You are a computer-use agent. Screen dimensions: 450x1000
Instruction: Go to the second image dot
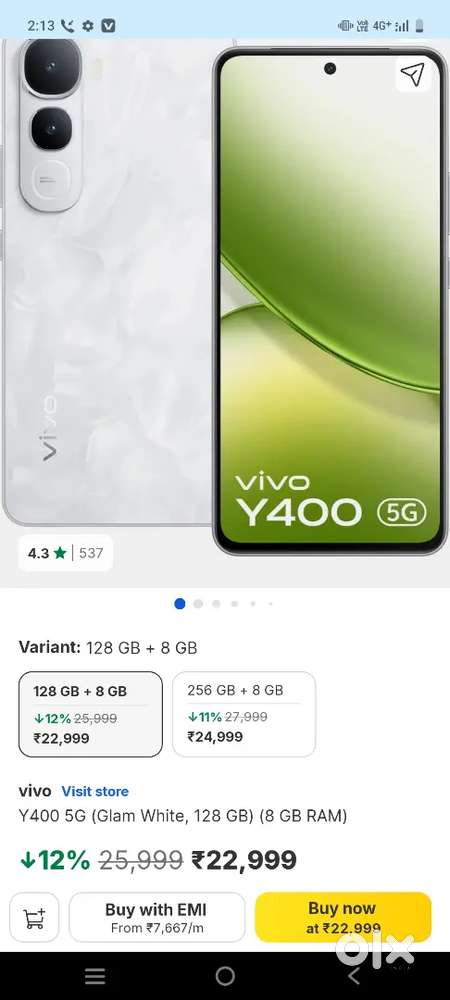tap(198, 603)
